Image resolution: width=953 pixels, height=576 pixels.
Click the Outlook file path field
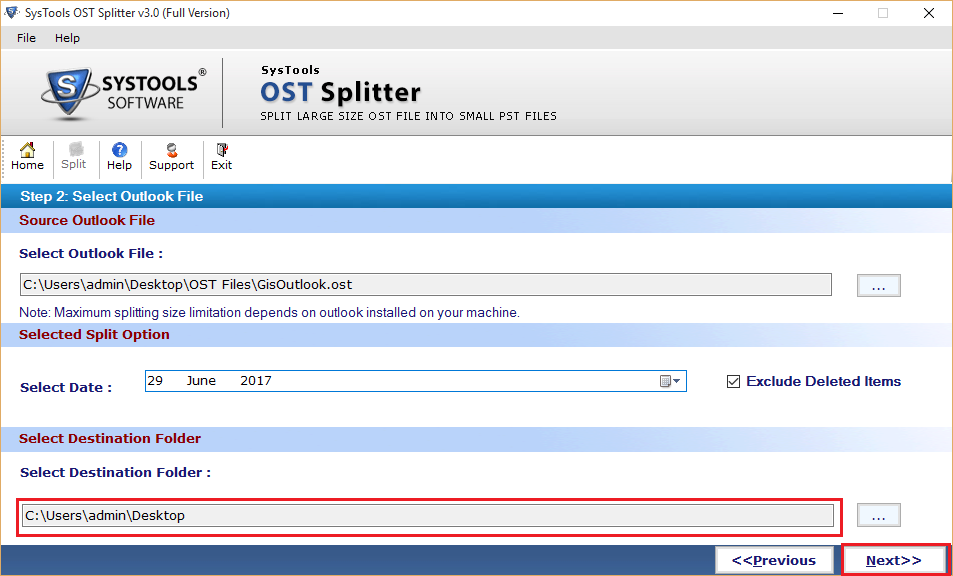click(425, 284)
